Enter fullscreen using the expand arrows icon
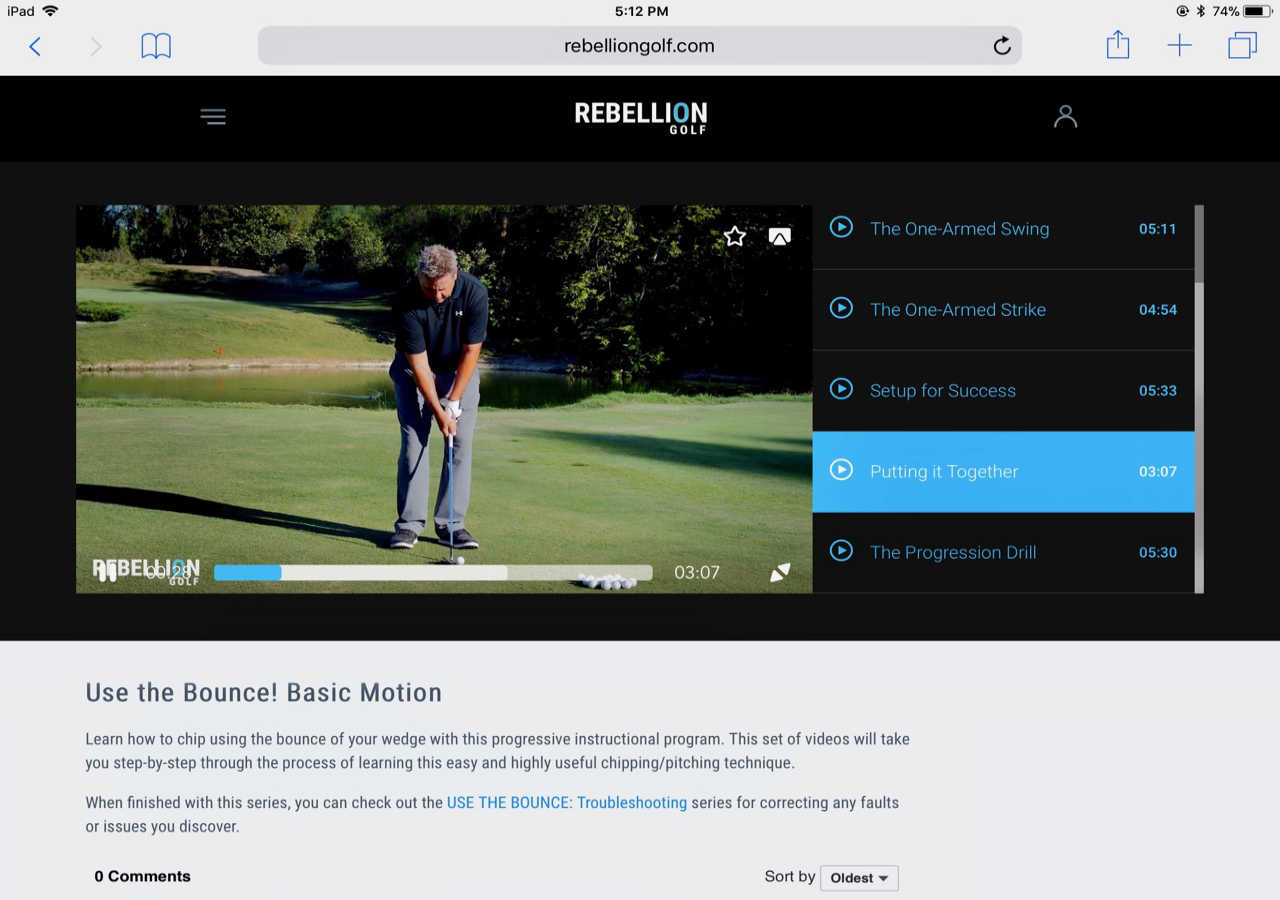 (x=780, y=572)
